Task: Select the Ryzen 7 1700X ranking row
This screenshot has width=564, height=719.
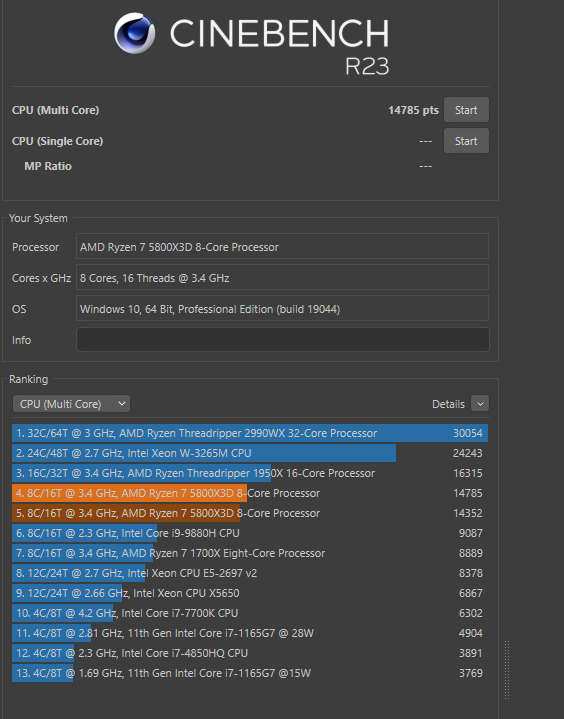Action: (250, 553)
